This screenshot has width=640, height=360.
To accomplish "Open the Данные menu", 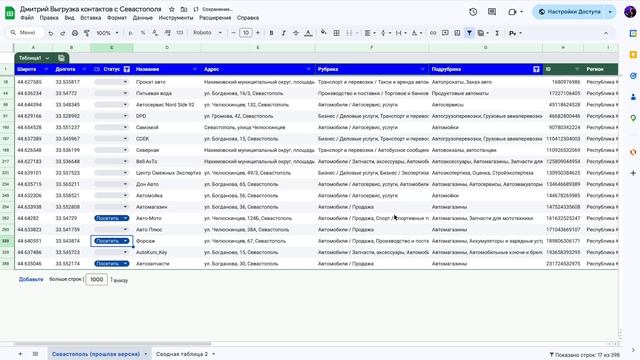I will click(x=142, y=18).
